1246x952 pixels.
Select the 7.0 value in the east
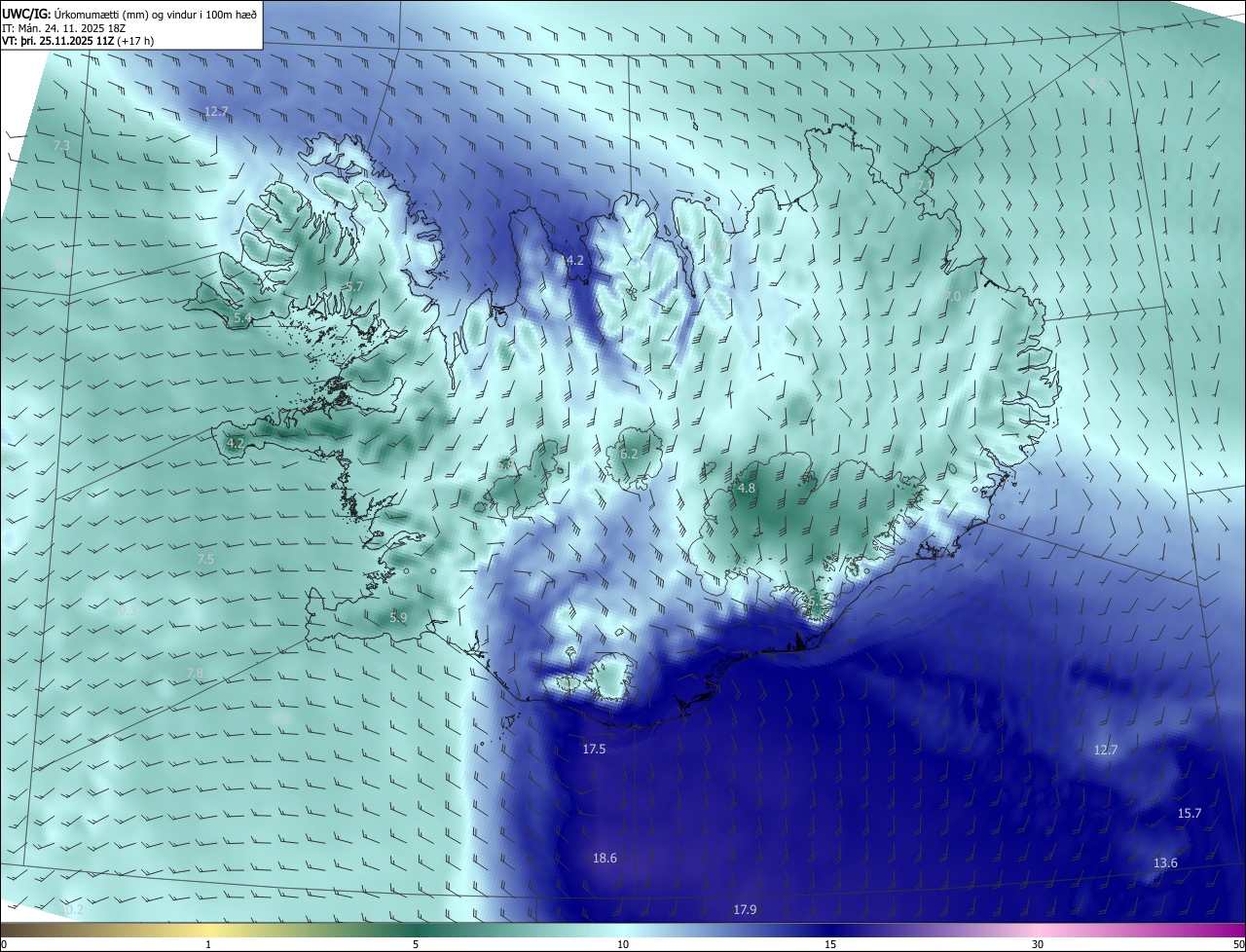(x=952, y=296)
